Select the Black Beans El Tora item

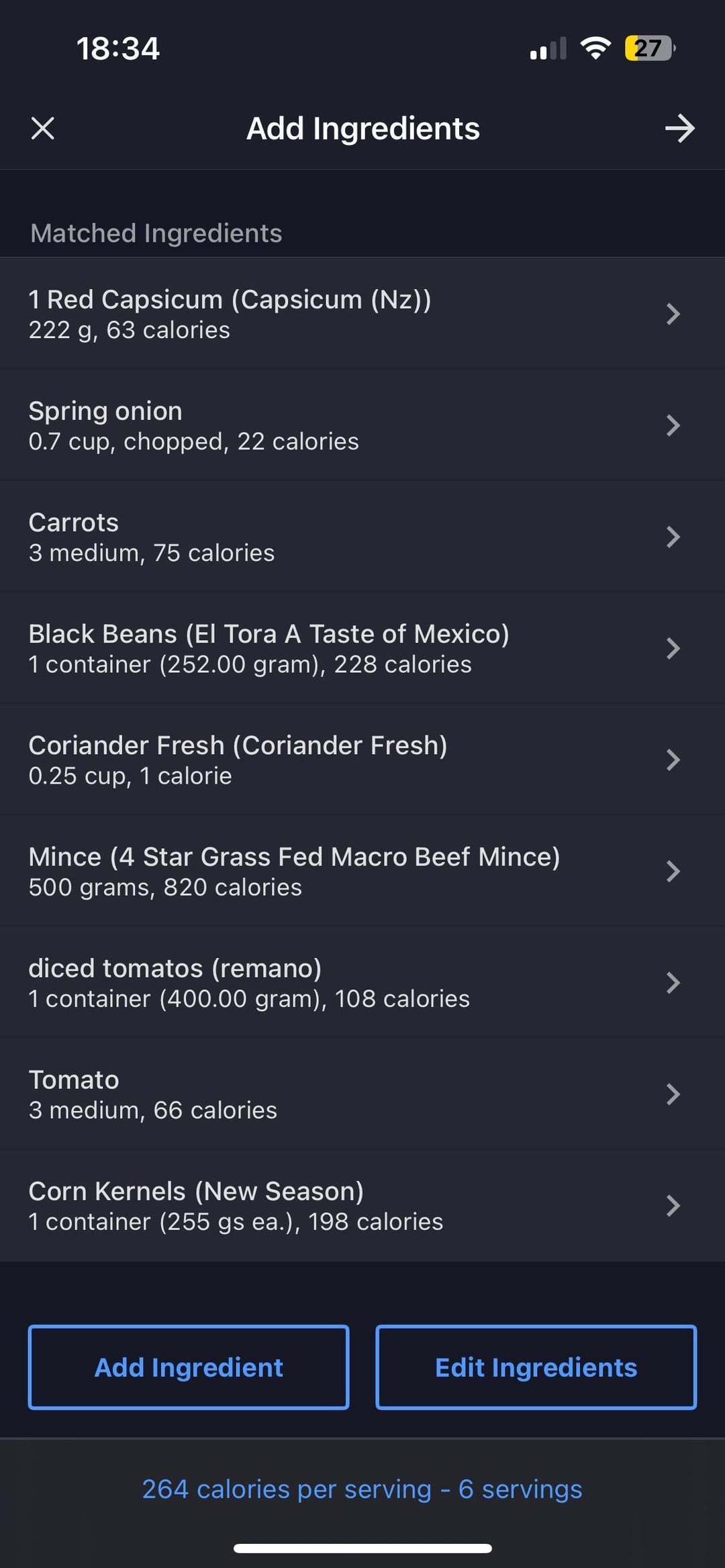point(269,634)
